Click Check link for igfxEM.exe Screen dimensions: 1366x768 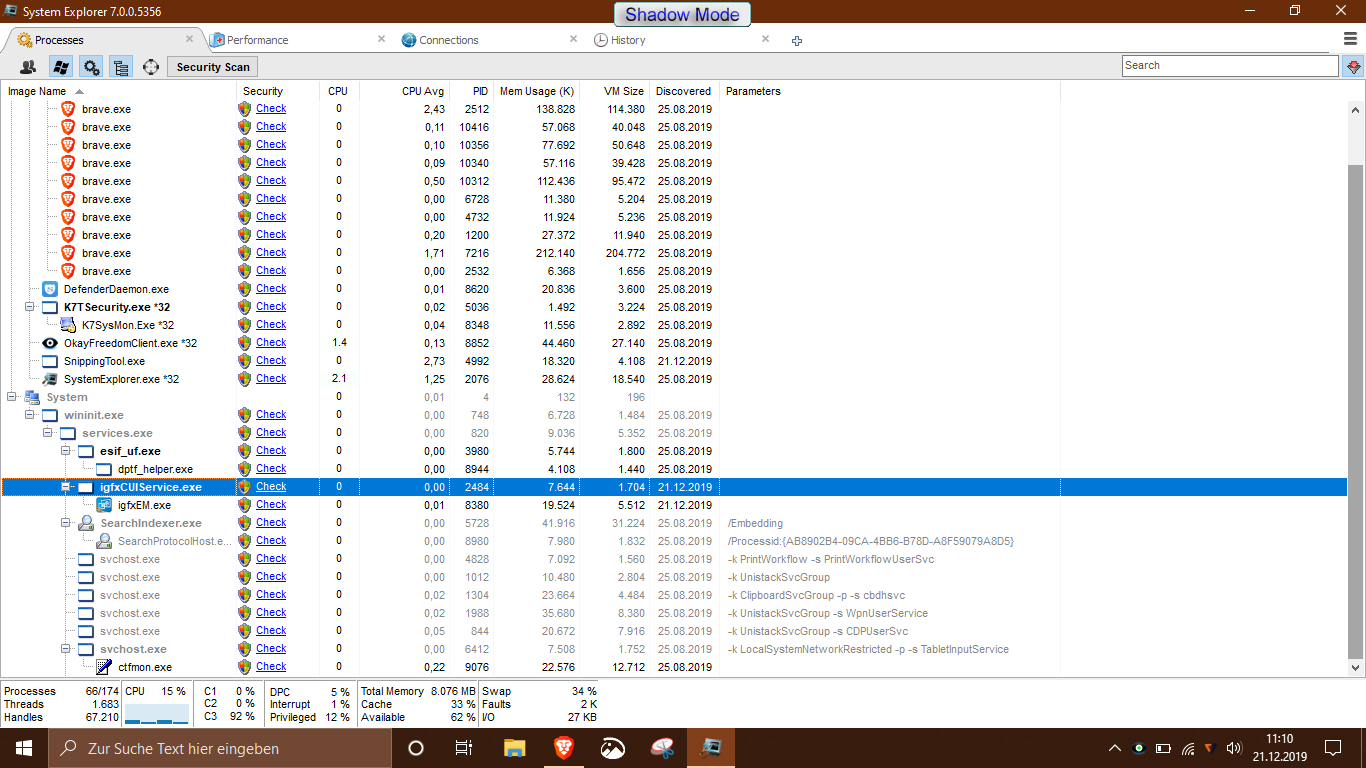(x=271, y=504)
